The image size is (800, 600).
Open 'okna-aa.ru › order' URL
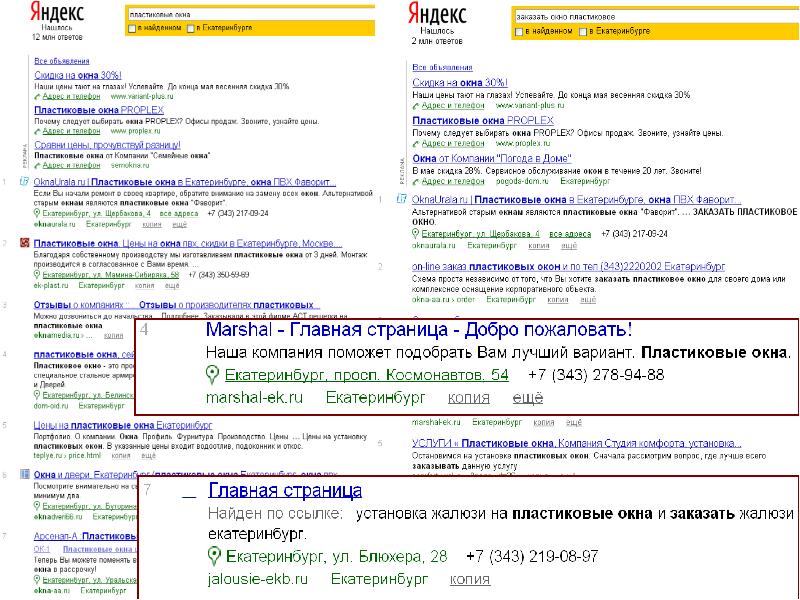pos(443,299)
